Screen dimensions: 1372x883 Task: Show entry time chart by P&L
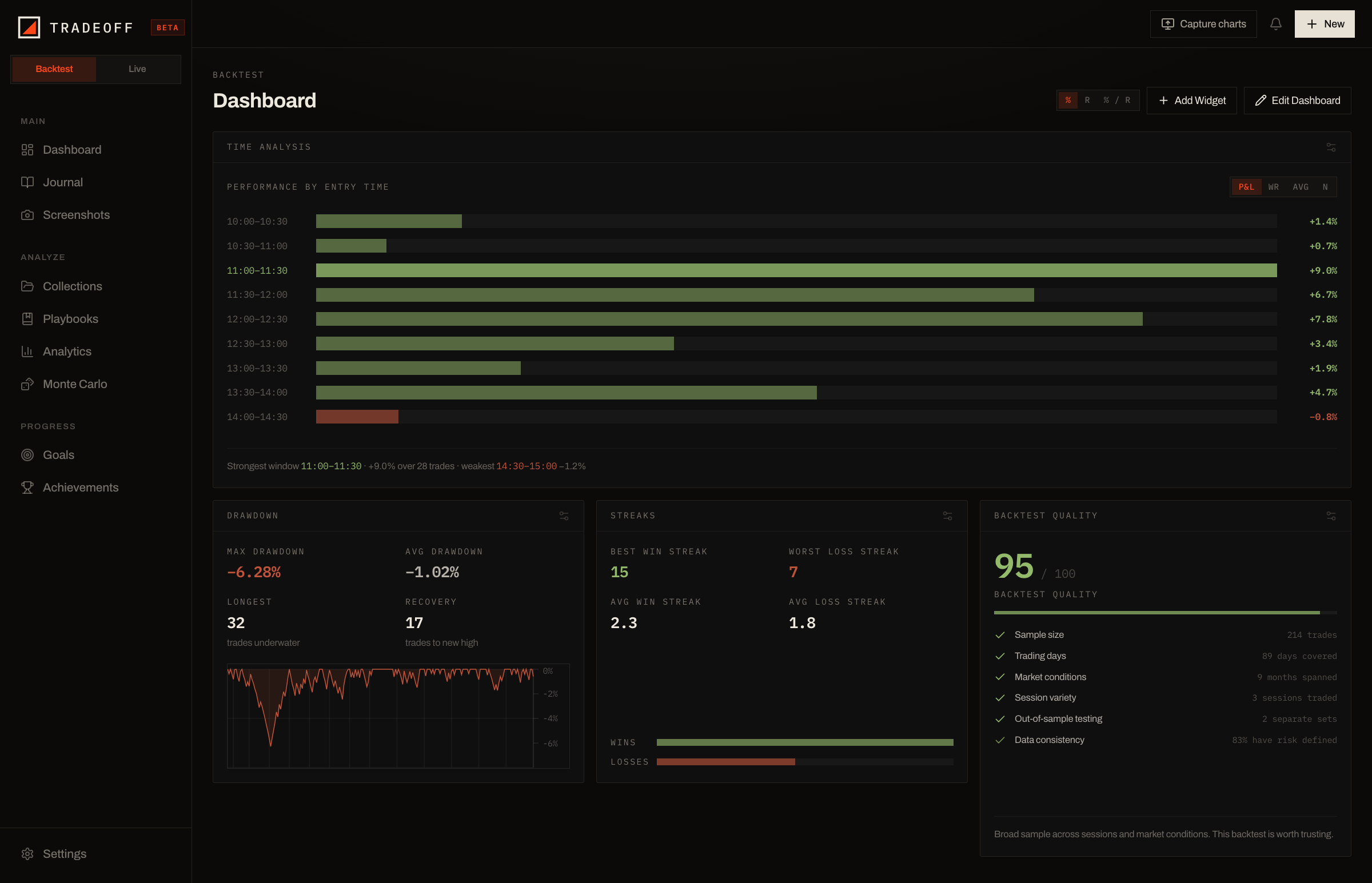1246,187
